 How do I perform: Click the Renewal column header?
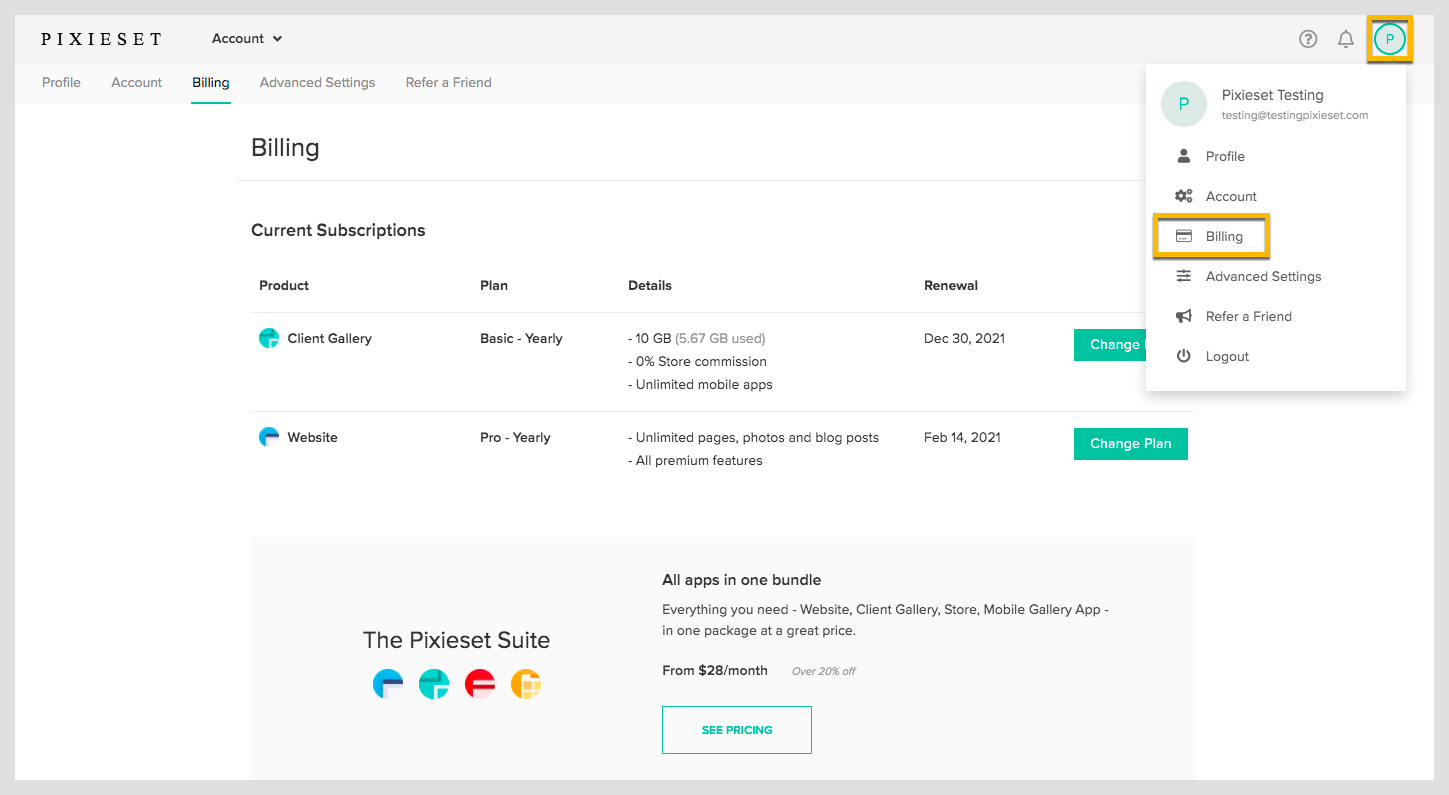pyautogui.click(x=951, y=286)
